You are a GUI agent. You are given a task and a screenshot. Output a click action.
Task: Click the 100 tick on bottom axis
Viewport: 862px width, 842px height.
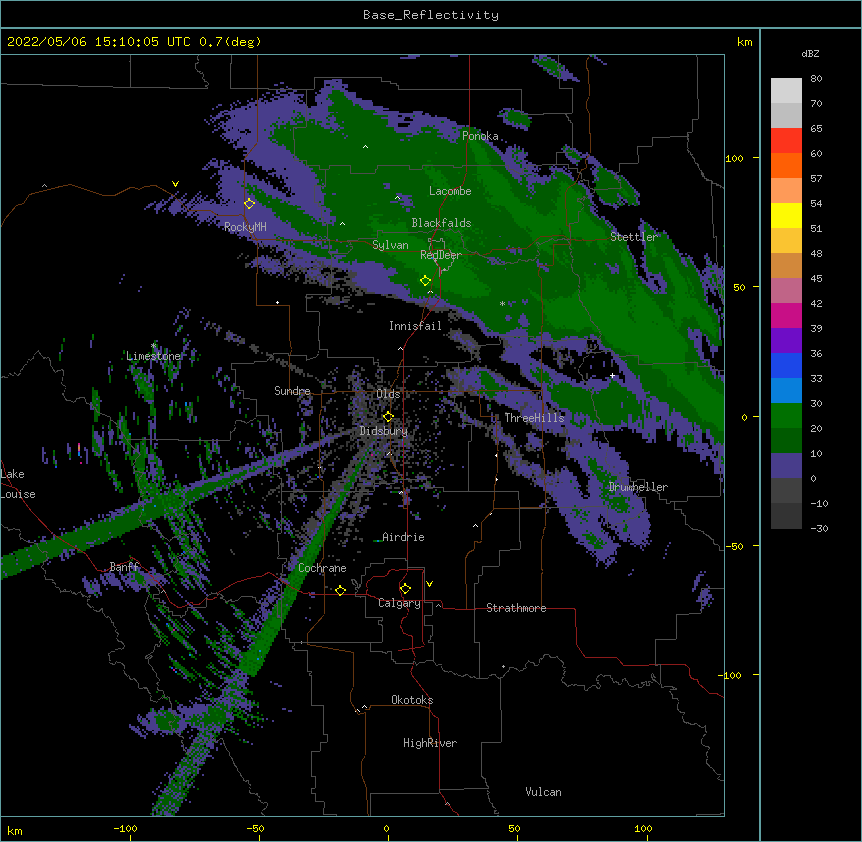click(643, 828)
